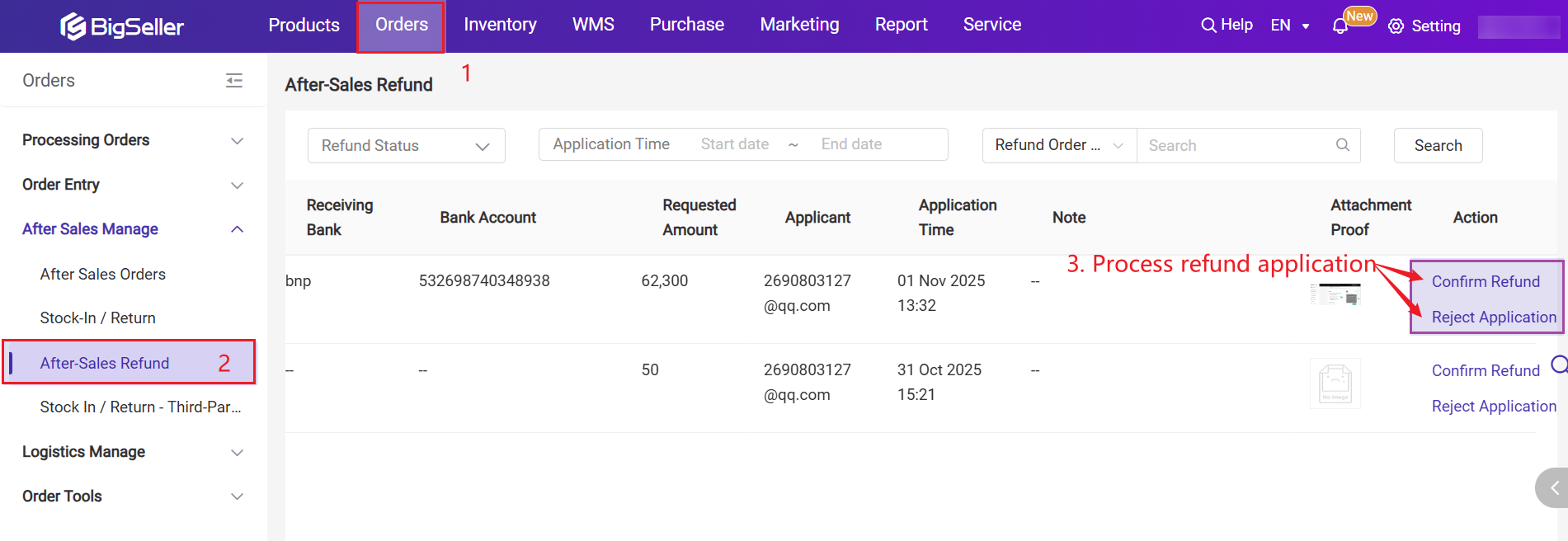
Task: Open the Inventory menu
Action: pyautogui.click(x=500, y=25)
